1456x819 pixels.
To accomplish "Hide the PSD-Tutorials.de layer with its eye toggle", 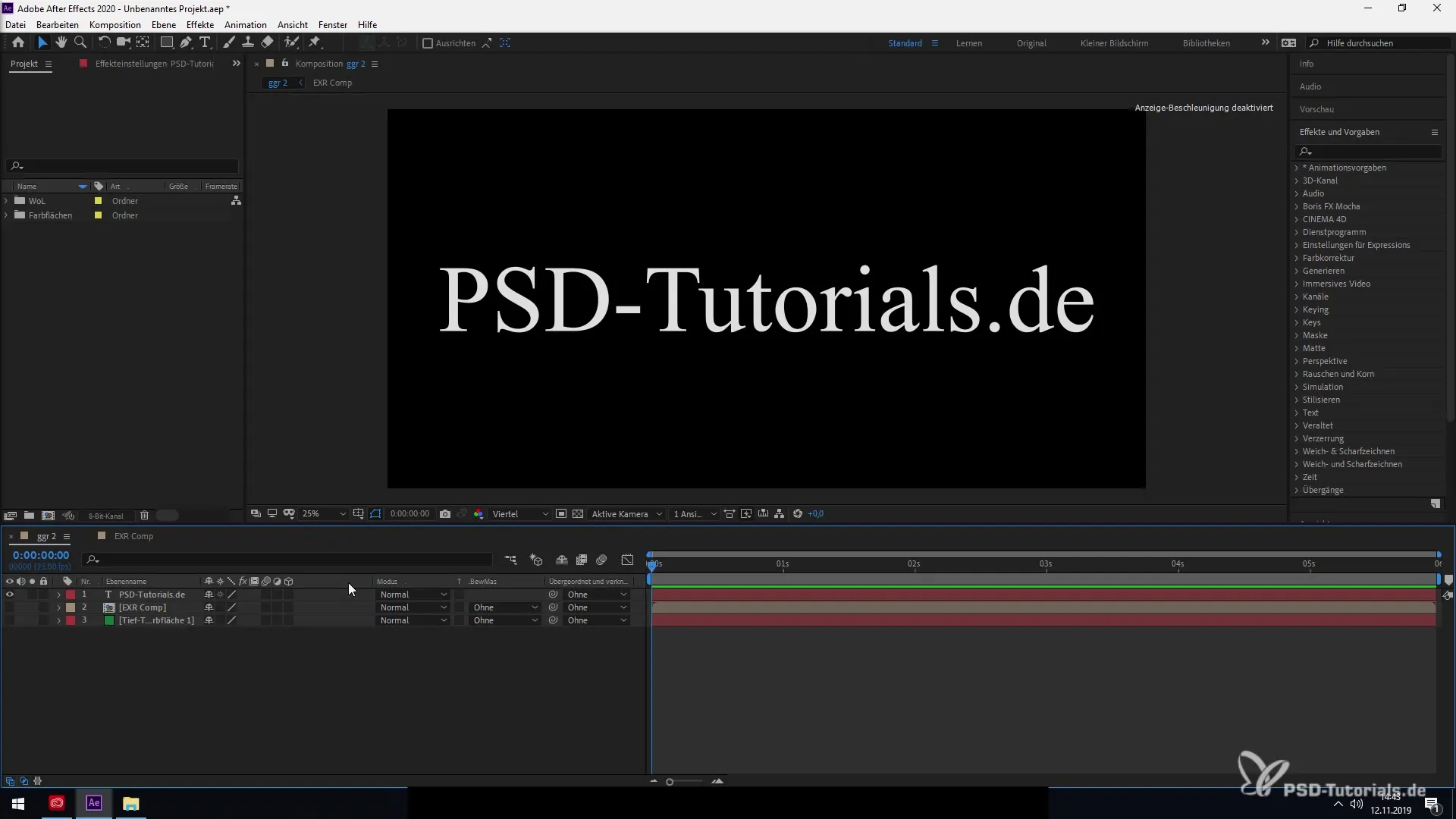I will [x=10, y=595].
